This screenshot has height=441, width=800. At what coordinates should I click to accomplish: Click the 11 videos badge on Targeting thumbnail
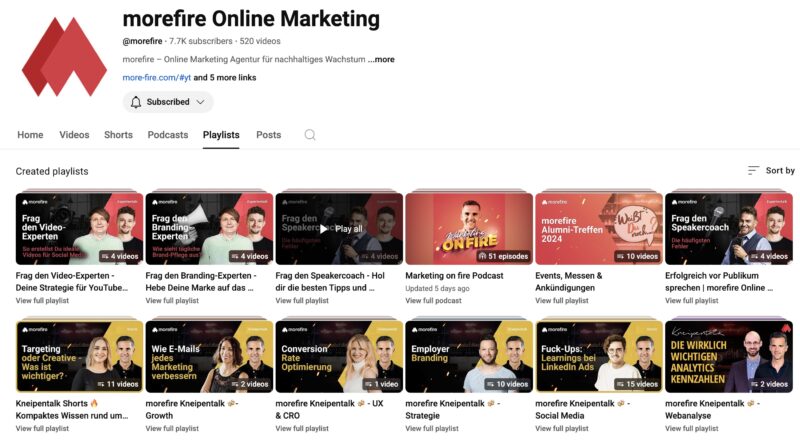point(117,384)
